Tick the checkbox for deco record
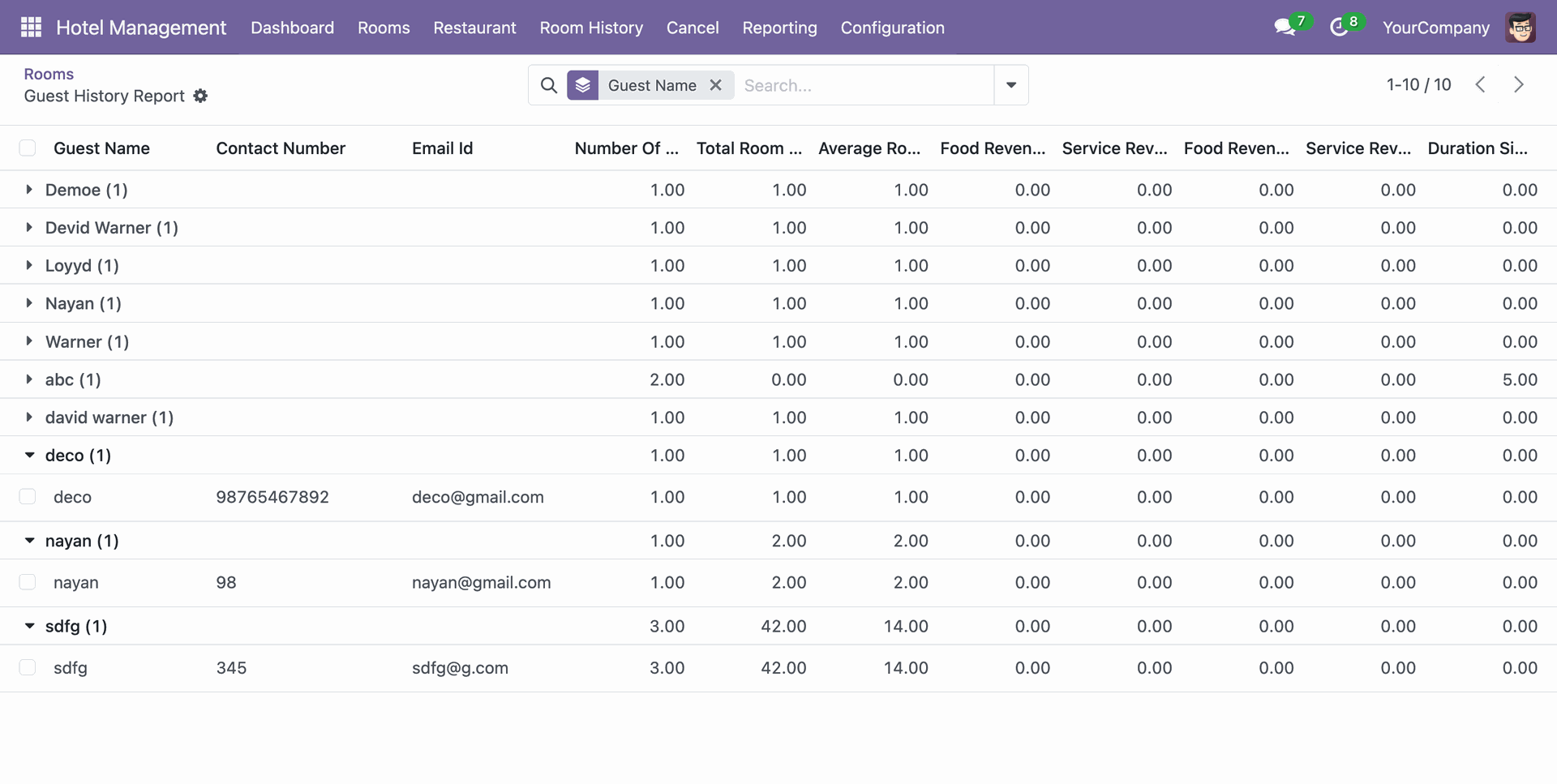The height and width of the screenshot is (784, 1557). [28, 497]
